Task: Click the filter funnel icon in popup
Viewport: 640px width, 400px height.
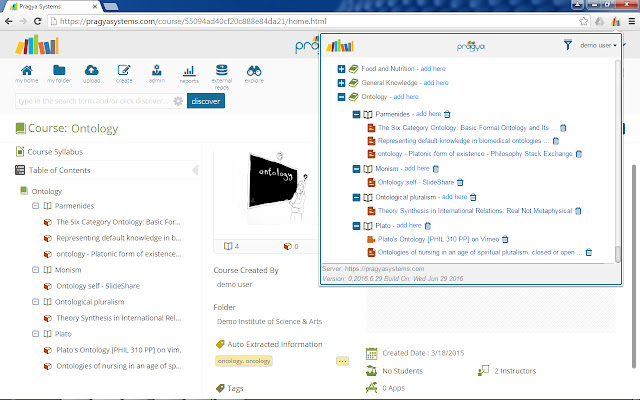Action: (x=567, y=45)
